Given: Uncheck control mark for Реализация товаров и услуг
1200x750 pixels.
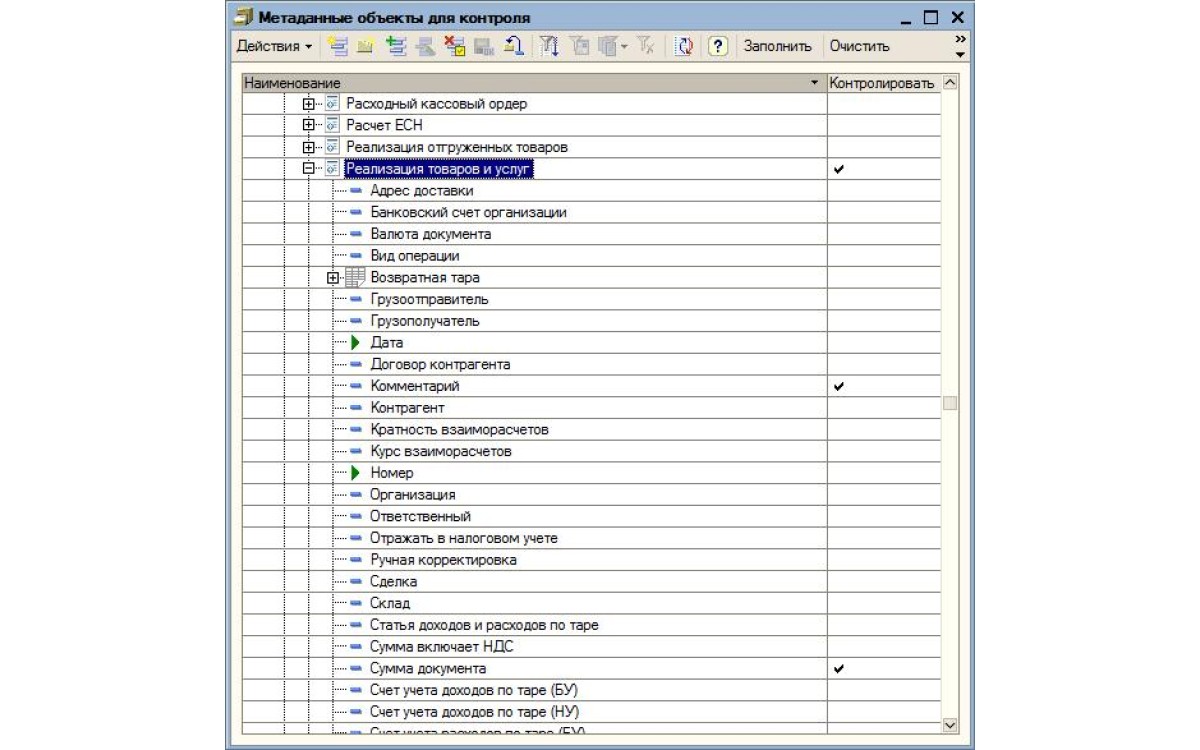Looking at the screenshot, I should [x=839, y=170].
